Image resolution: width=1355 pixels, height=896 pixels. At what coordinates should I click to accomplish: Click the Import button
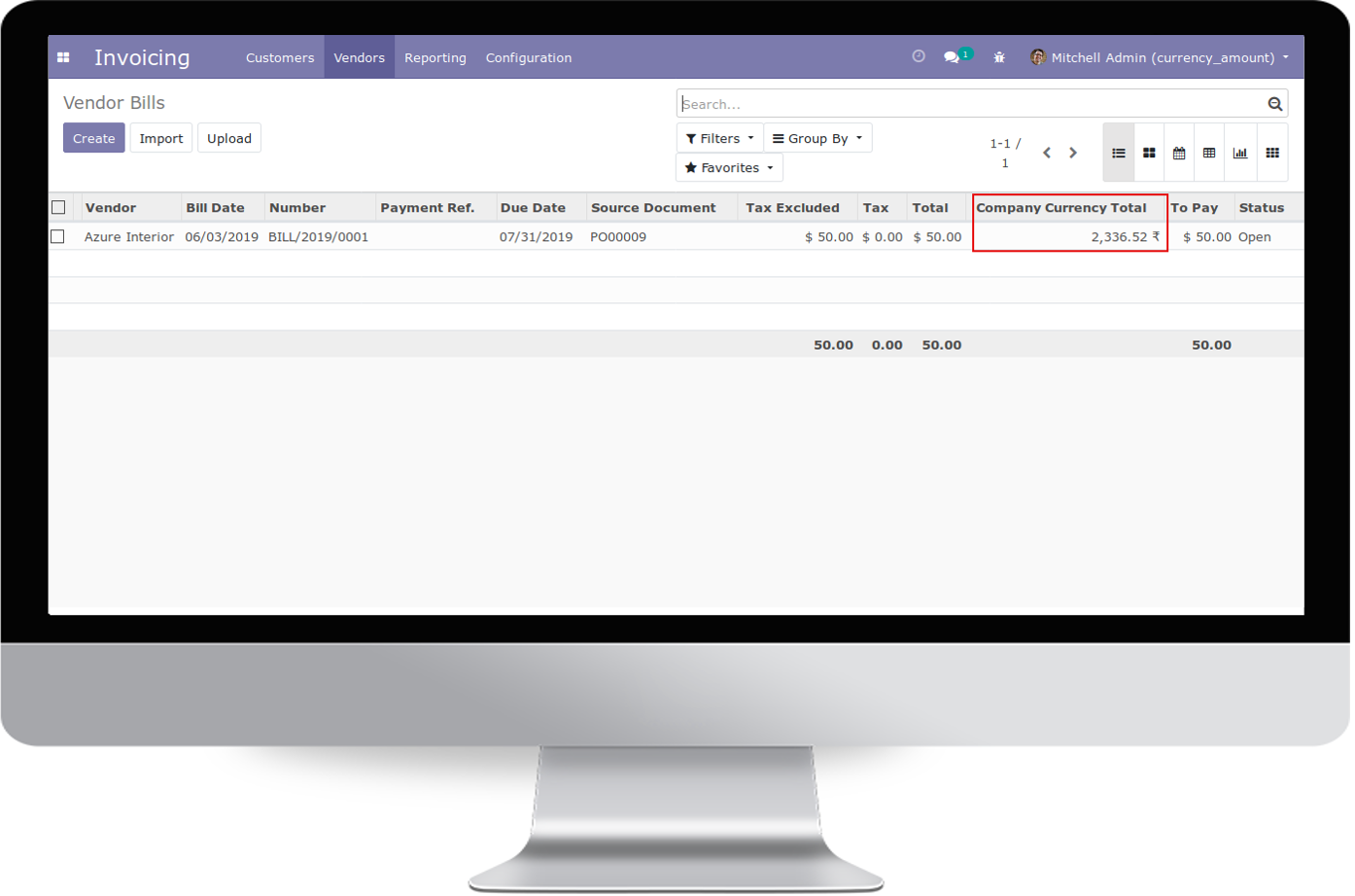point(161,138)
